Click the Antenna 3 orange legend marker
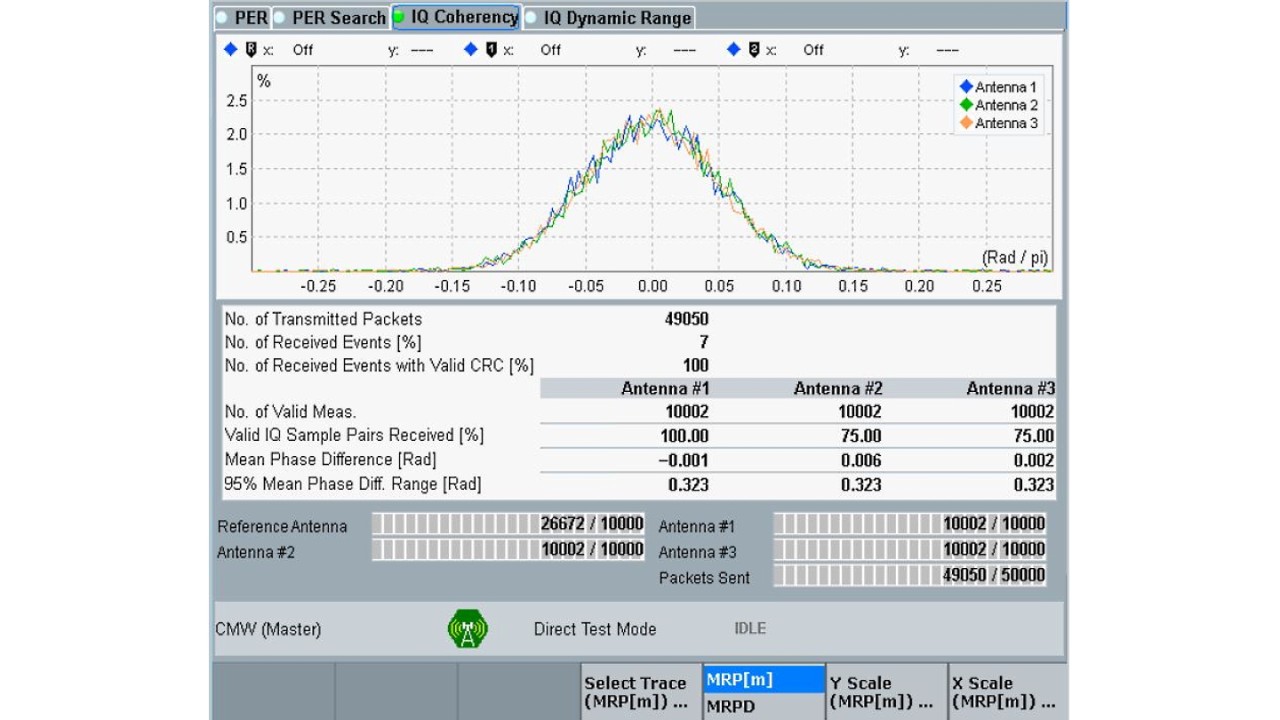Screen dimensions: 1280x720 (966, 123)
